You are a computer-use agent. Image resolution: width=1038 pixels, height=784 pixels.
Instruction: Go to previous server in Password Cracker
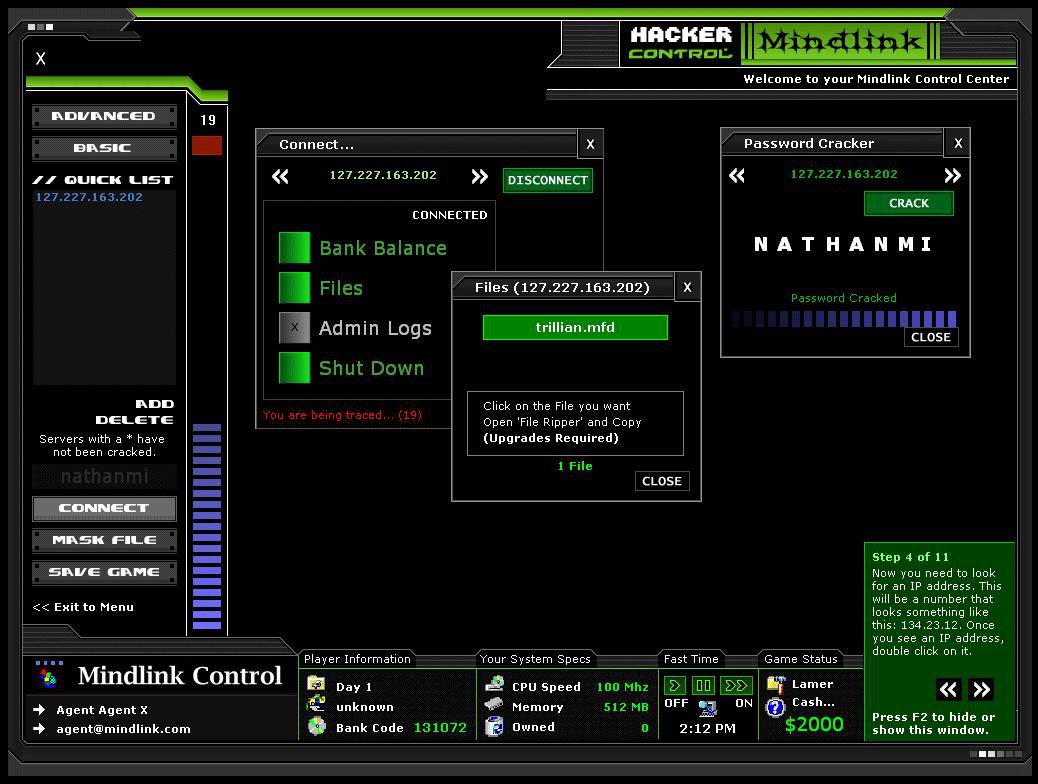[x=737, y=175]
